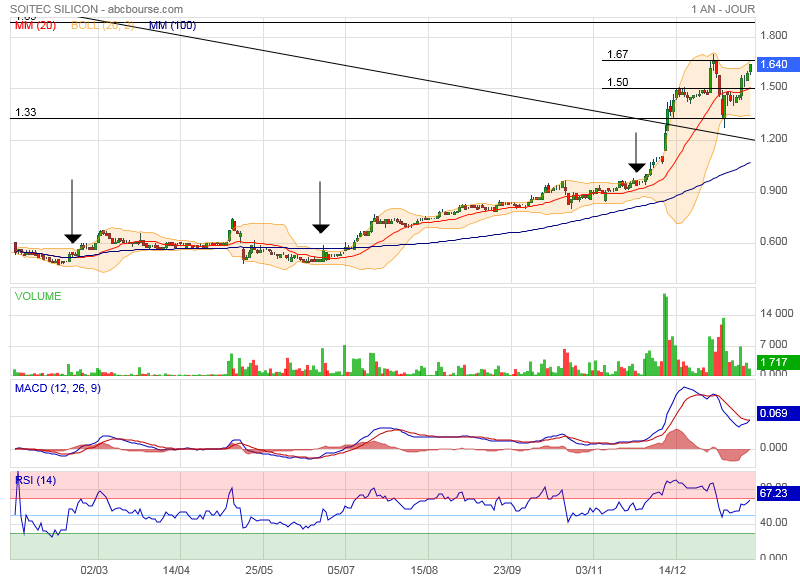Click the red MM (20) legend label
This screenshot has height=580, width=800.
click(x=35, y=26)
